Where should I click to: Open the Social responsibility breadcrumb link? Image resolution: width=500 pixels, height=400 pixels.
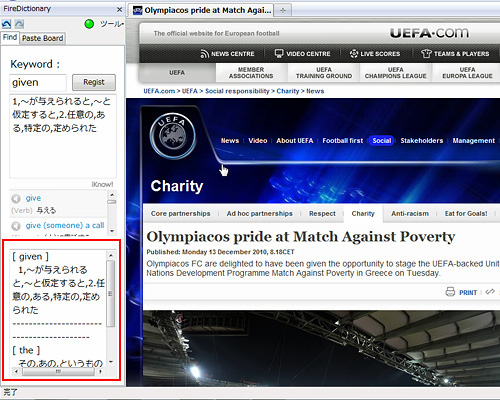coord(237,91)
